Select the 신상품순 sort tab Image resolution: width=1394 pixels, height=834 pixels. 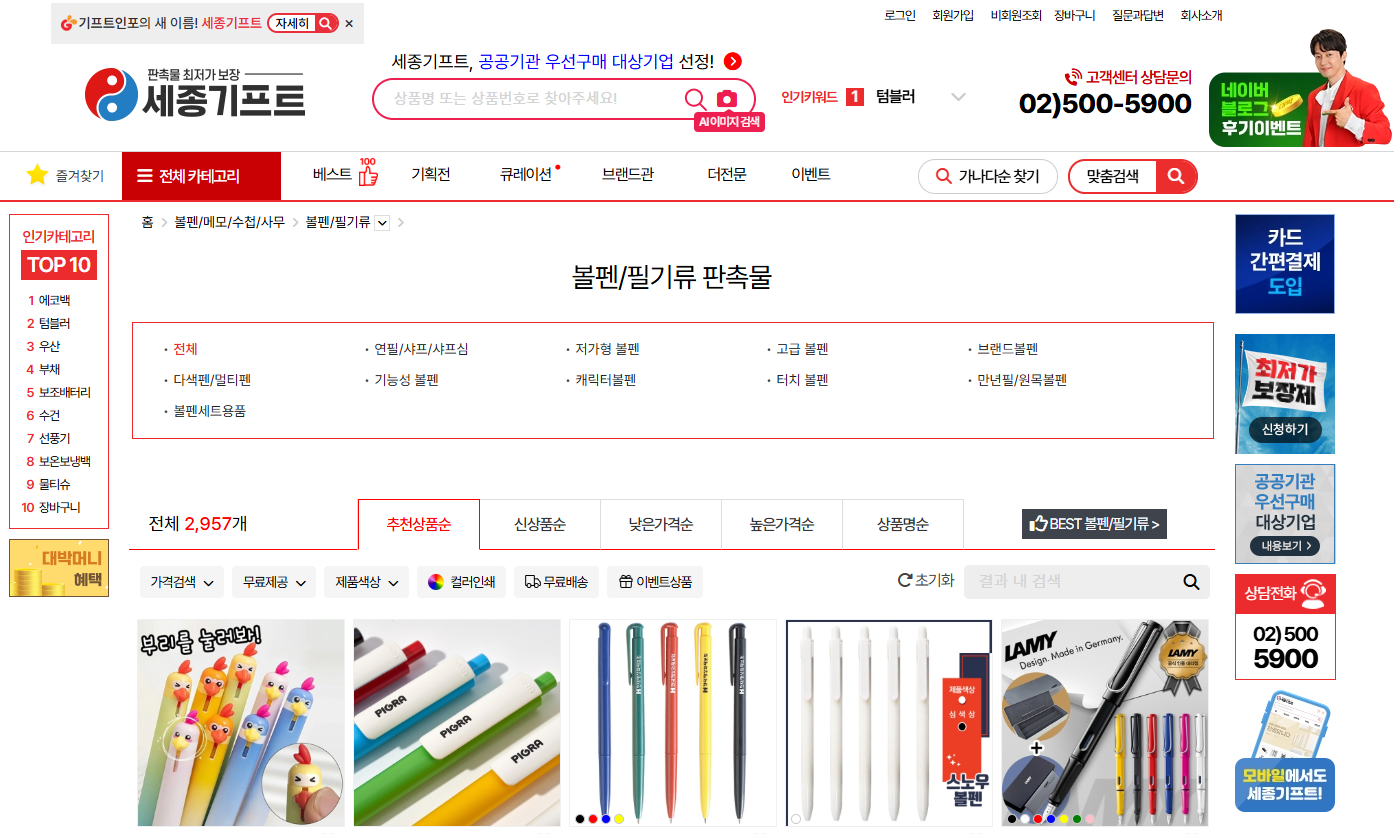(x=540, y=524)
